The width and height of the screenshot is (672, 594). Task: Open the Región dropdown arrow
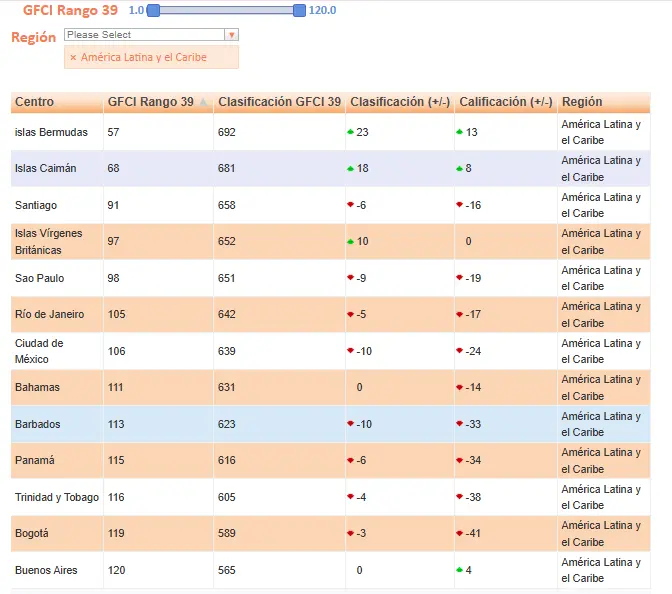click(x=232, y=35)
